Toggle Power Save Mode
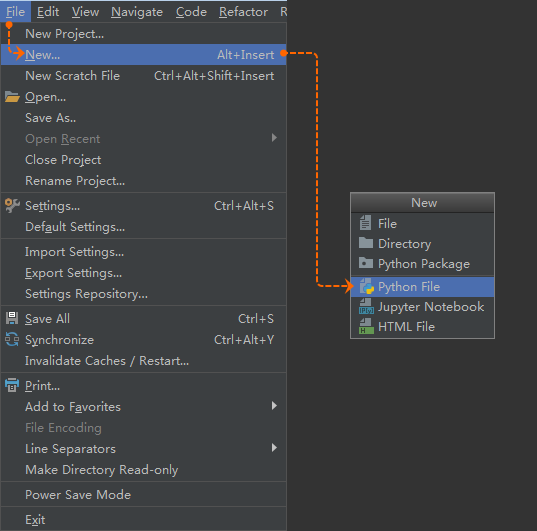The width and height of the screenshot is (537, 531). [x=143, y=494]
